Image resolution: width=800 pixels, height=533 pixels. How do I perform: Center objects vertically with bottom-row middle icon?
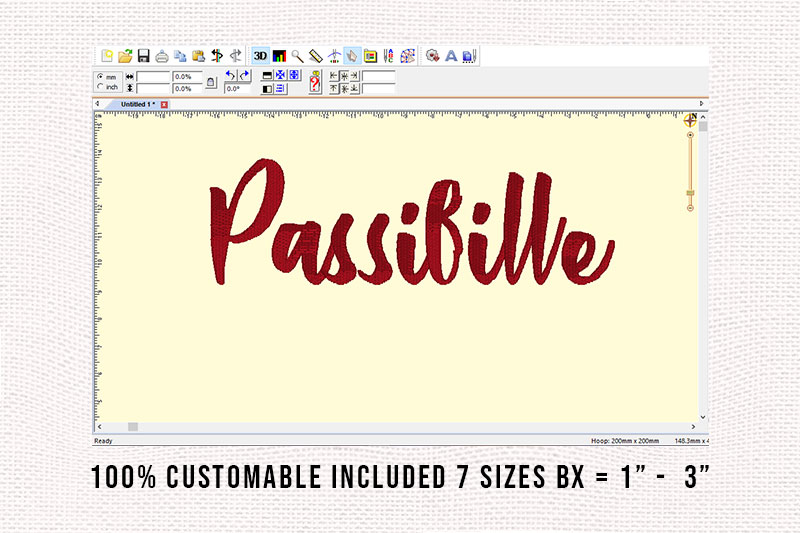(344, 89)
